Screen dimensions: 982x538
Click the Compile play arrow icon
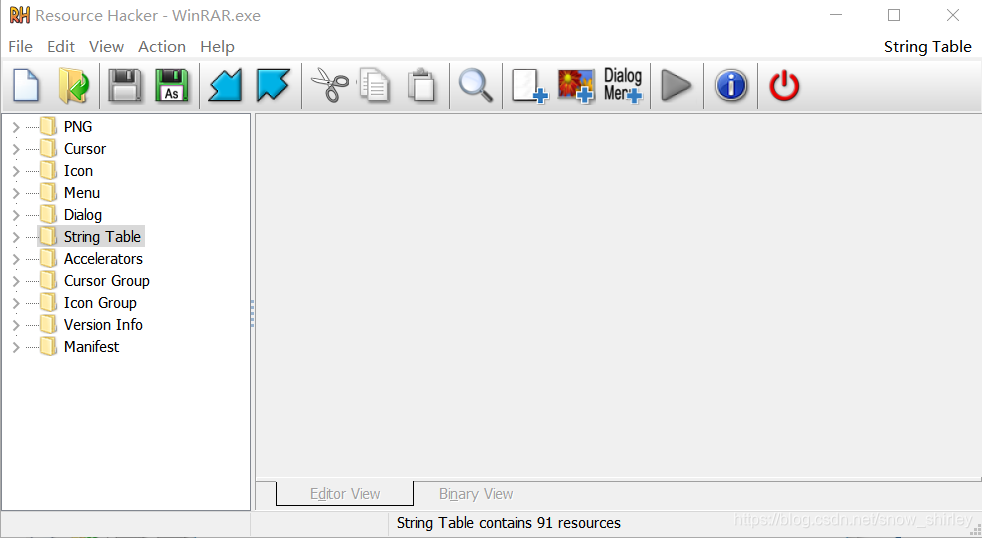point(676,86)
